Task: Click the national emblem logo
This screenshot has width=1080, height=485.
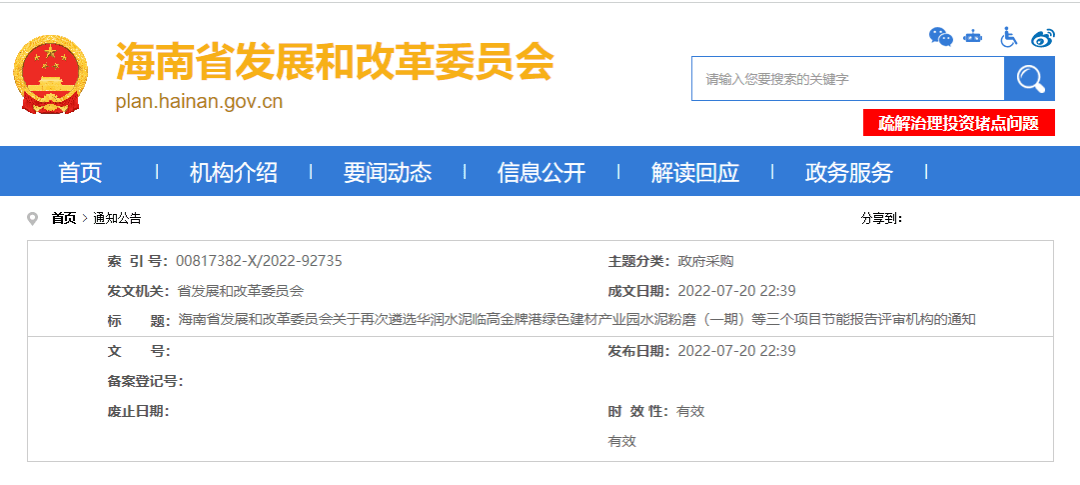Action: coord(50,75)
